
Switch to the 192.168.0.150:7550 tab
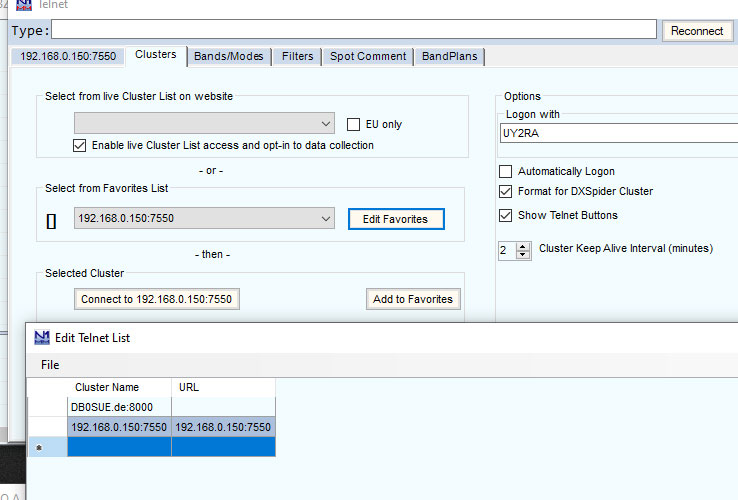[x=68, y=56]
